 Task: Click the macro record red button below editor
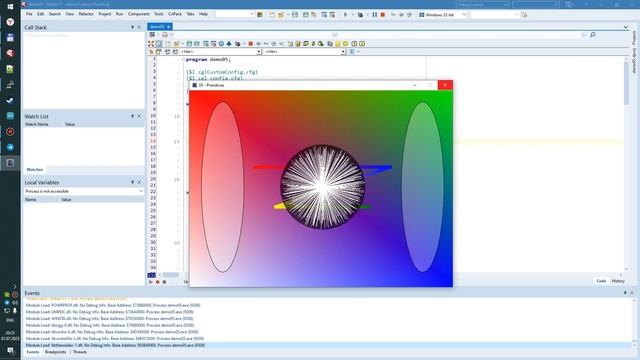[x=158, y=282]
